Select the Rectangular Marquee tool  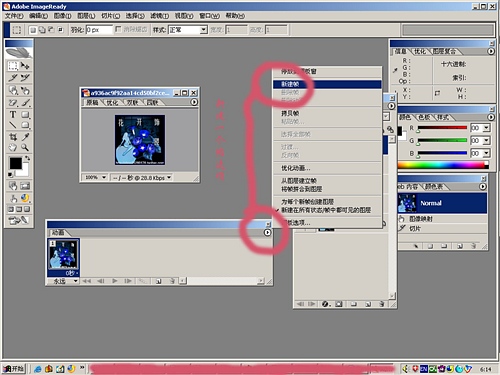[13, 66]
